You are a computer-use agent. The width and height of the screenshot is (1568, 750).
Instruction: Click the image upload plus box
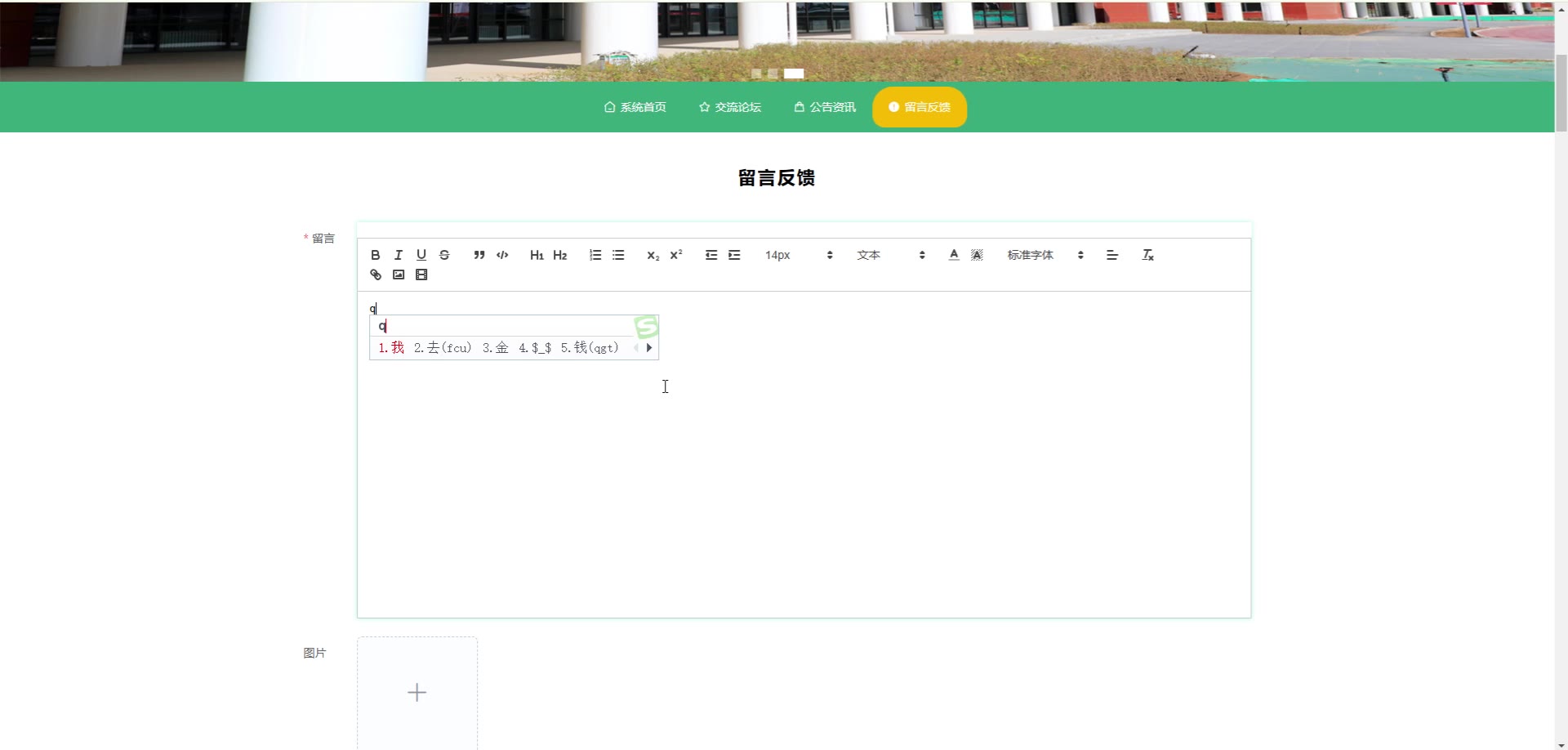tap(417, 693)
